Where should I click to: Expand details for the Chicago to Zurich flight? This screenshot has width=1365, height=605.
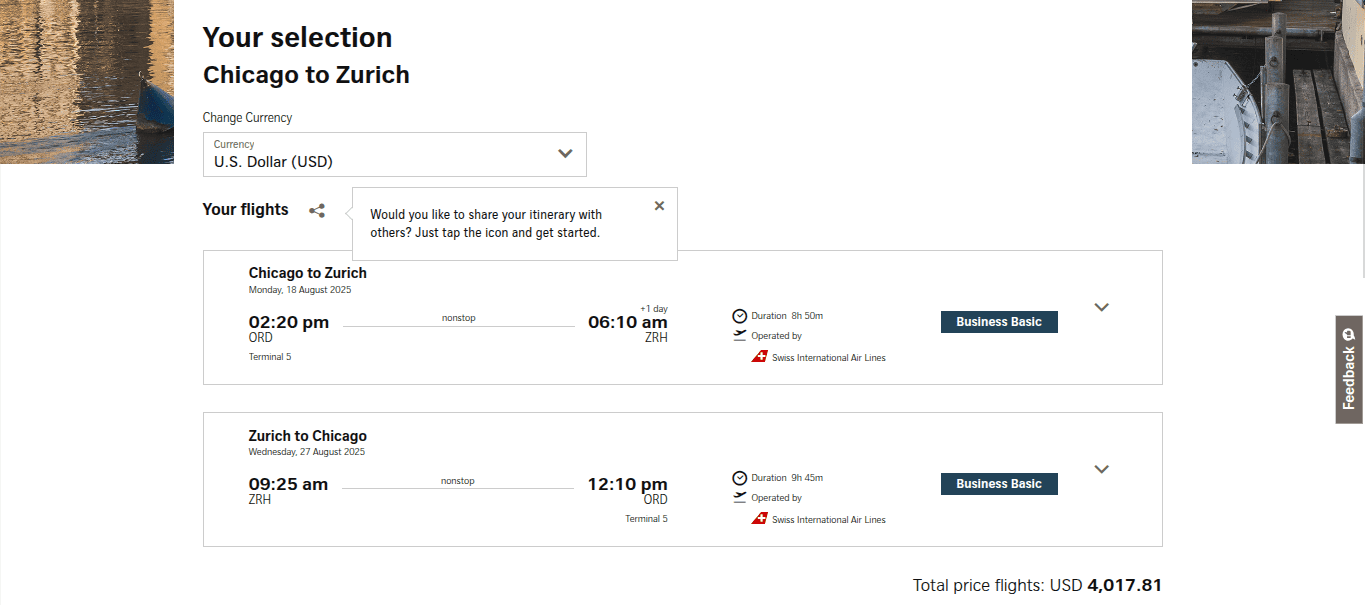1101,307
